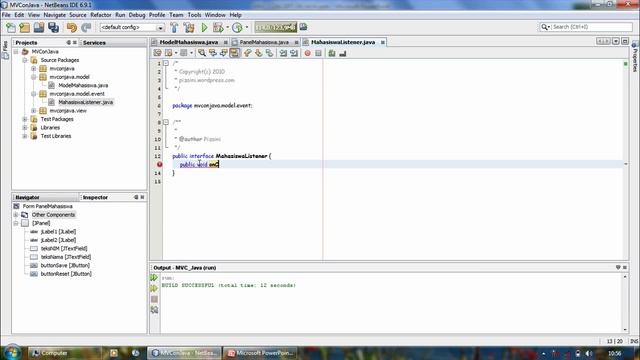Image resolution: width=640 pixels, height=360 pixels.
Task: Click the New Project toolbar icon
Action: [25, 27]
